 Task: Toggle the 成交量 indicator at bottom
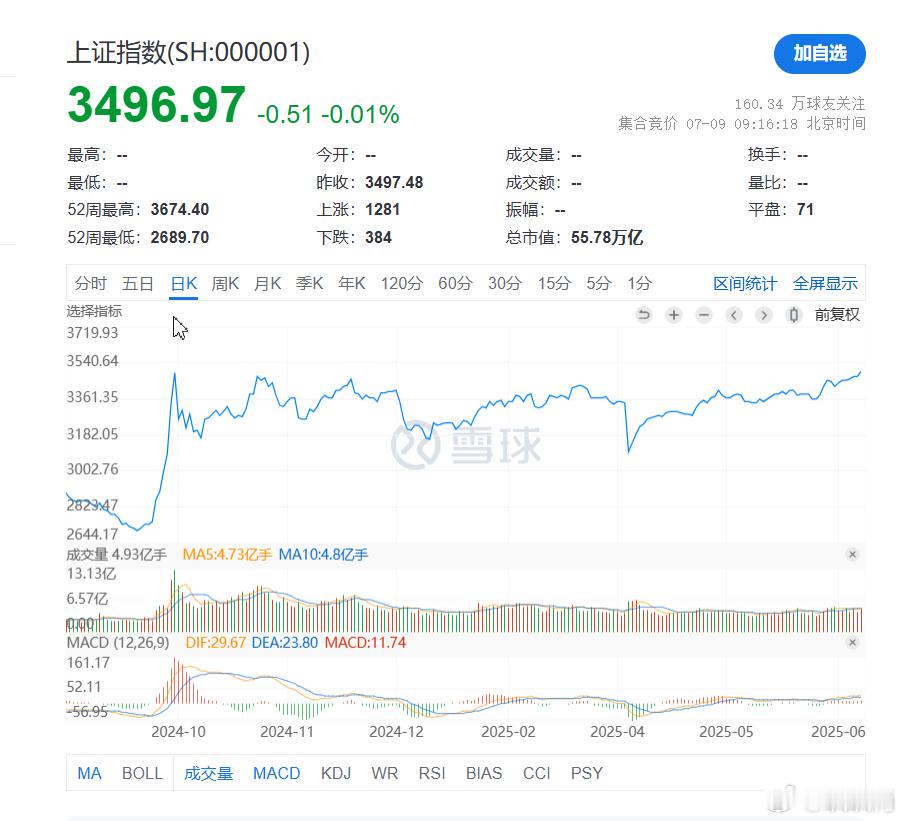208,773
